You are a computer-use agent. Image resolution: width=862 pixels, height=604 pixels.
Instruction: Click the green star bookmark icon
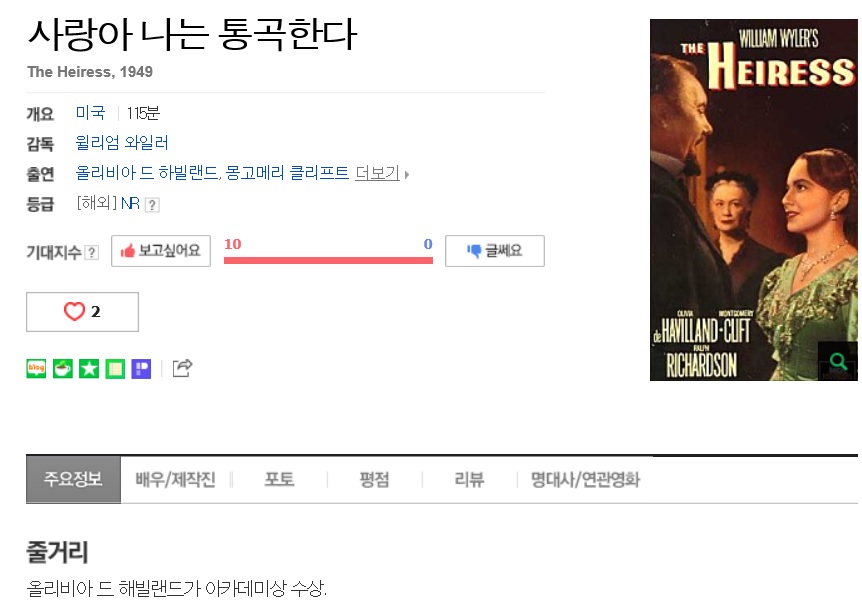tap(89, 368)
